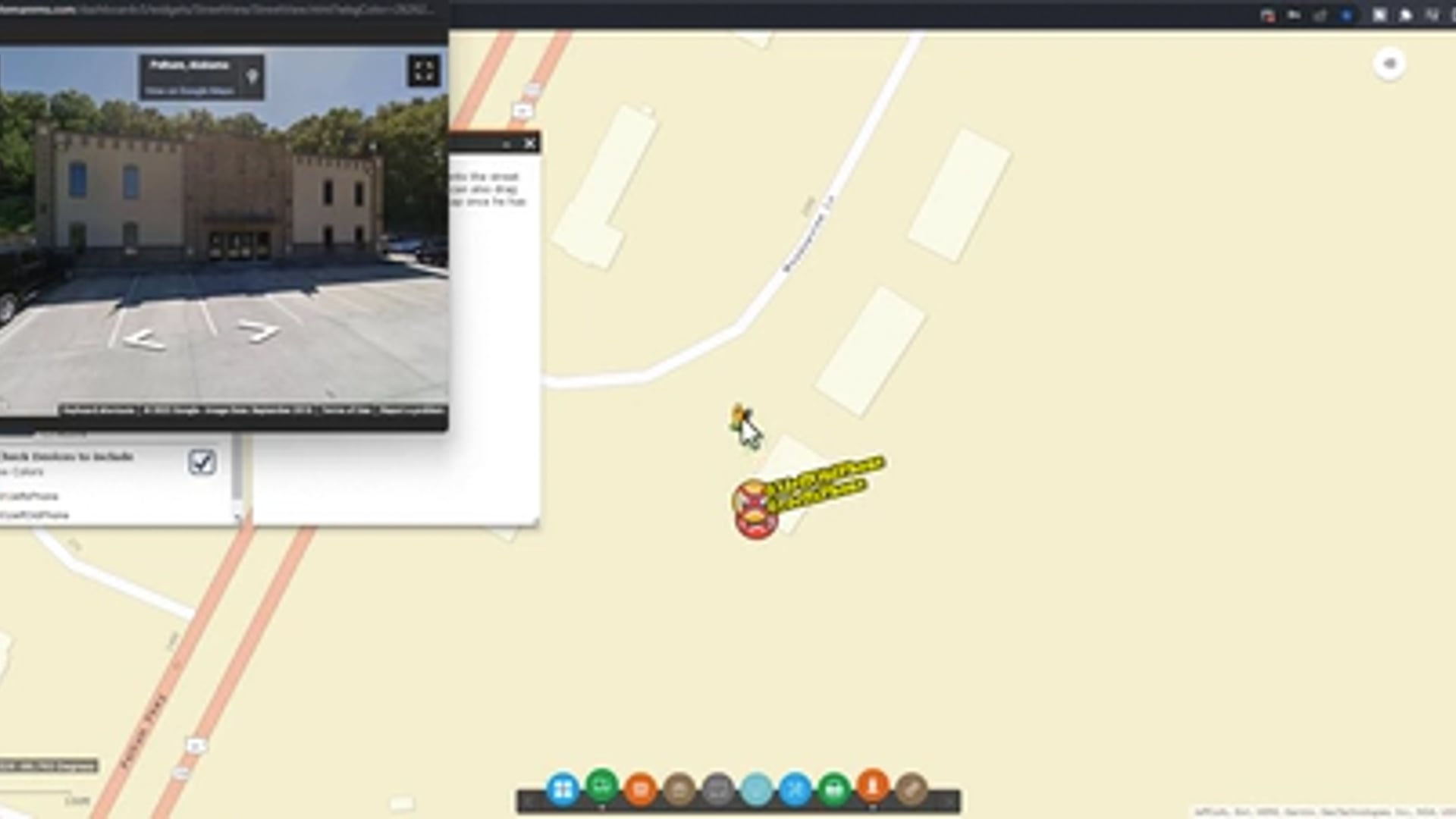This screenshot has width=1456, height=819.
Task: Expand Street View to fullscreen
Action: coord(423,71)
